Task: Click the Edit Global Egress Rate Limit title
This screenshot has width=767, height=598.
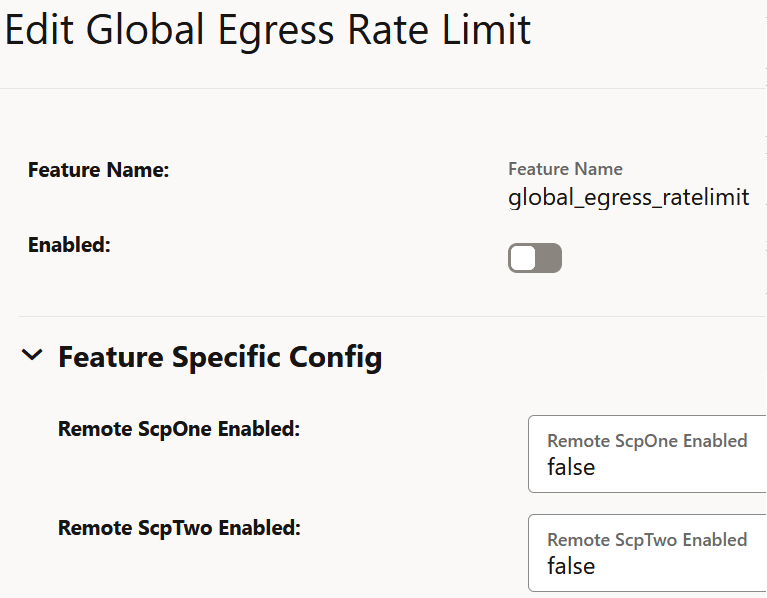Action: coord(268,30)
